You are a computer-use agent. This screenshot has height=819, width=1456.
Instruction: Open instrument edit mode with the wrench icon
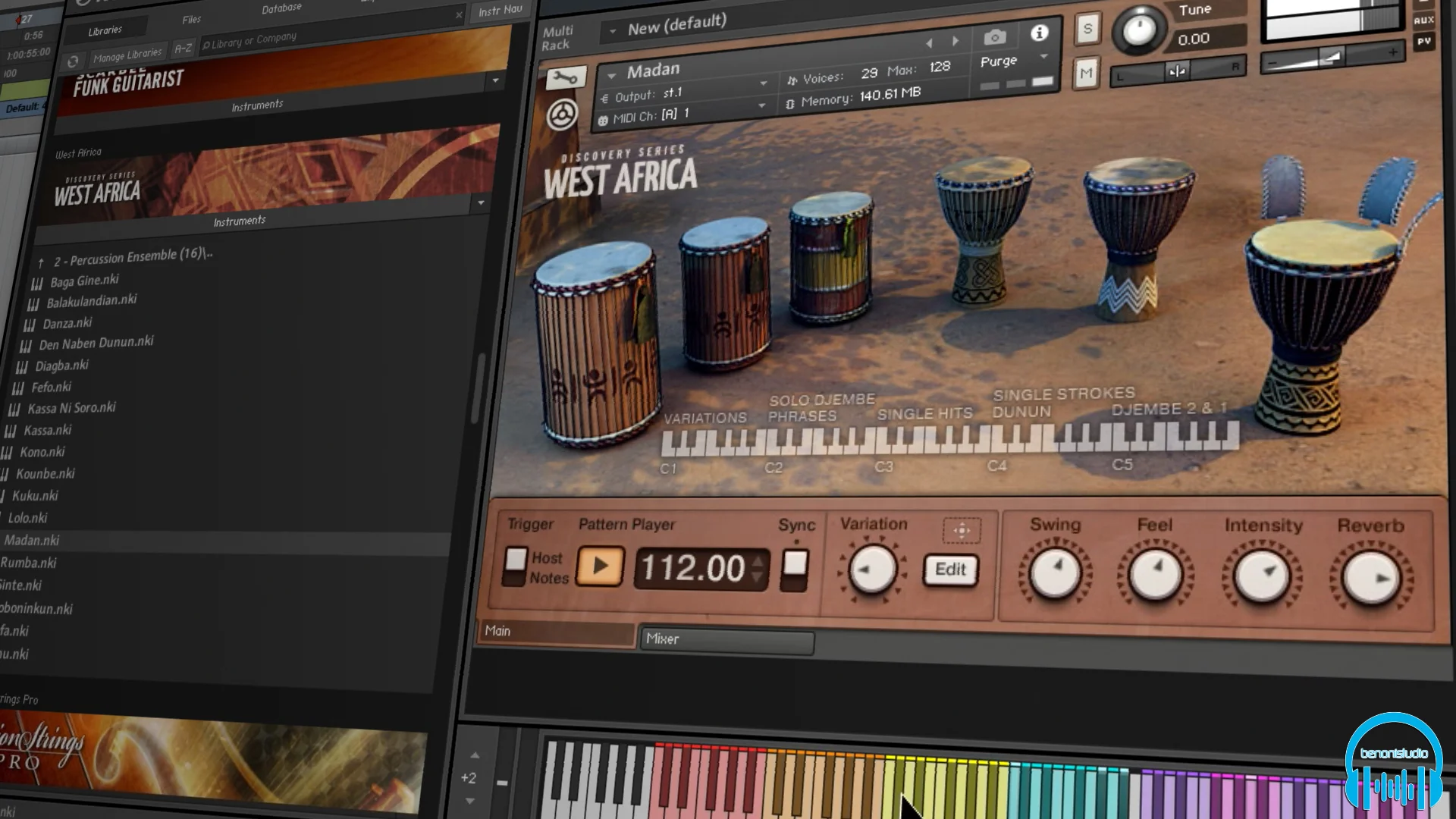[x=565, y=77]
